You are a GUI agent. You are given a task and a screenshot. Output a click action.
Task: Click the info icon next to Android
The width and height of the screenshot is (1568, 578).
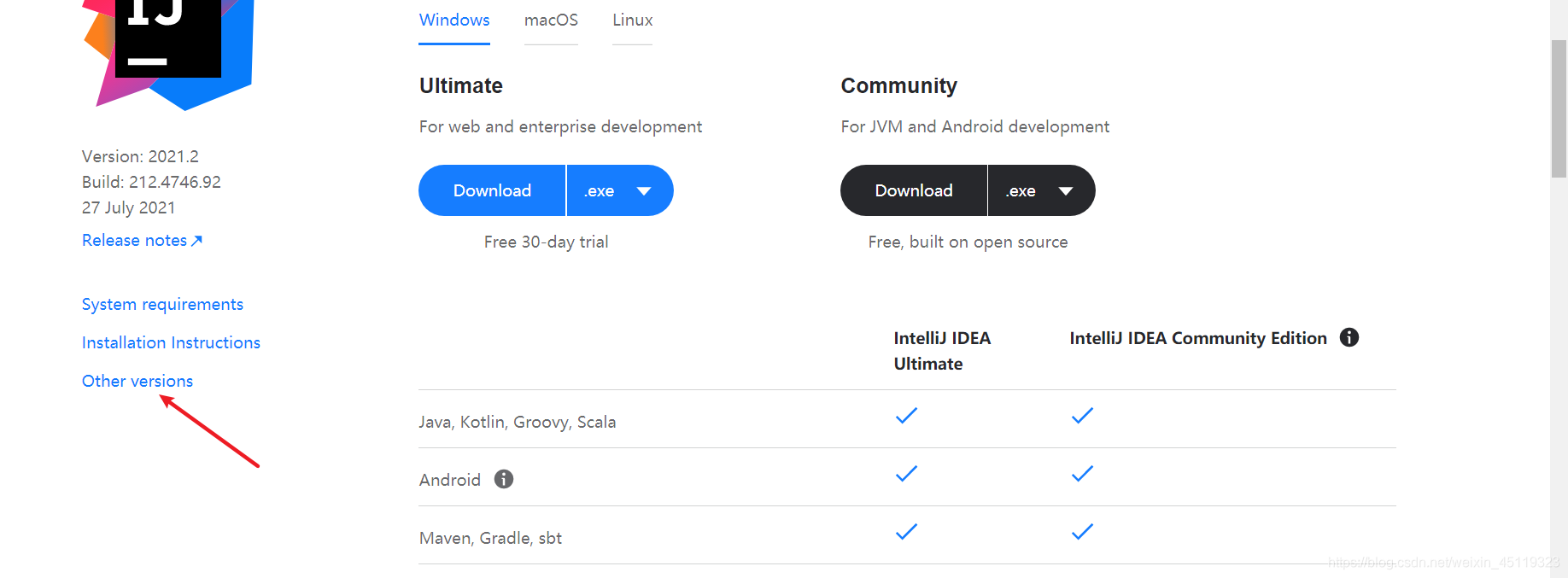pyautogui.click(x=504, y=479)
